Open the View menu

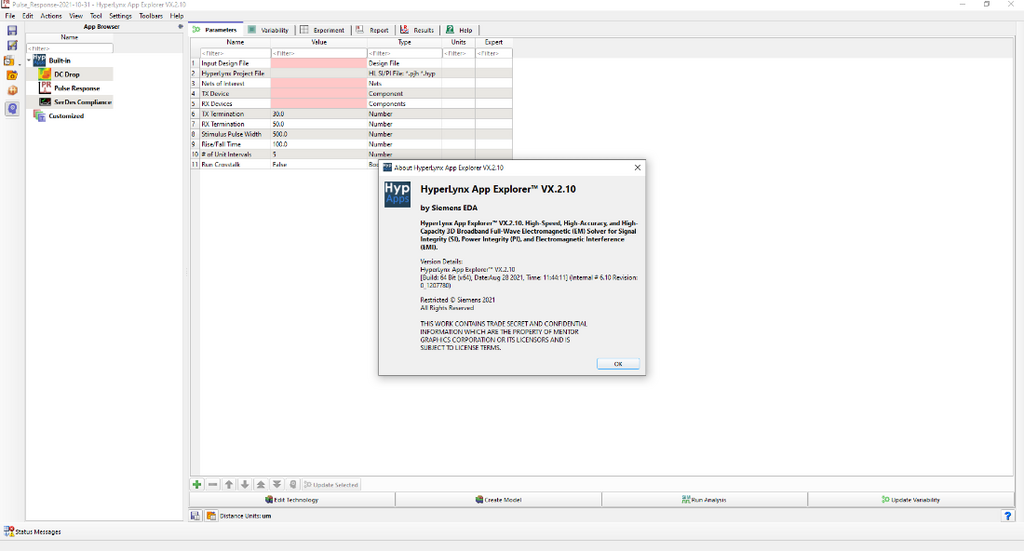[76, 16]
